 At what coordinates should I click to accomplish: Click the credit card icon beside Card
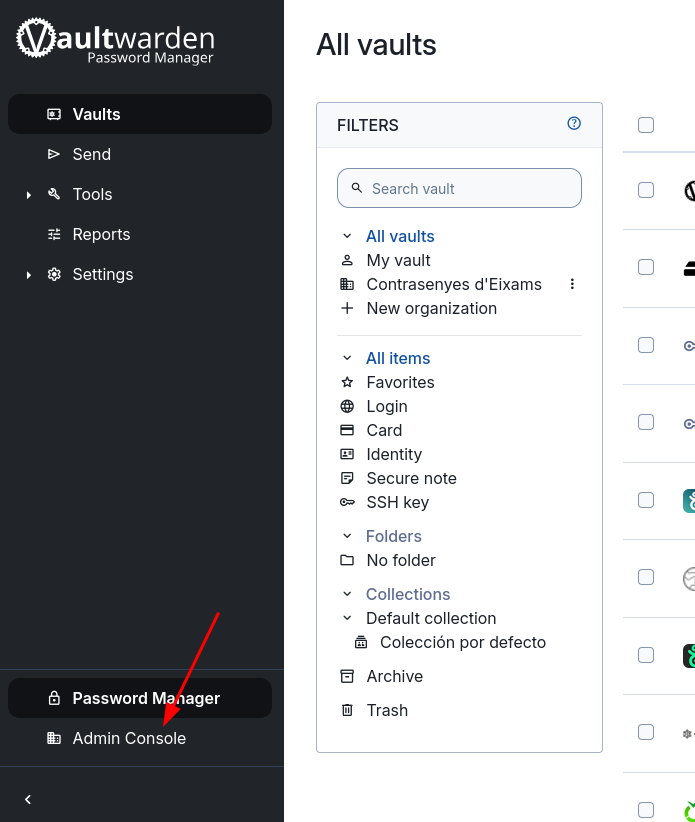point(347,430)
